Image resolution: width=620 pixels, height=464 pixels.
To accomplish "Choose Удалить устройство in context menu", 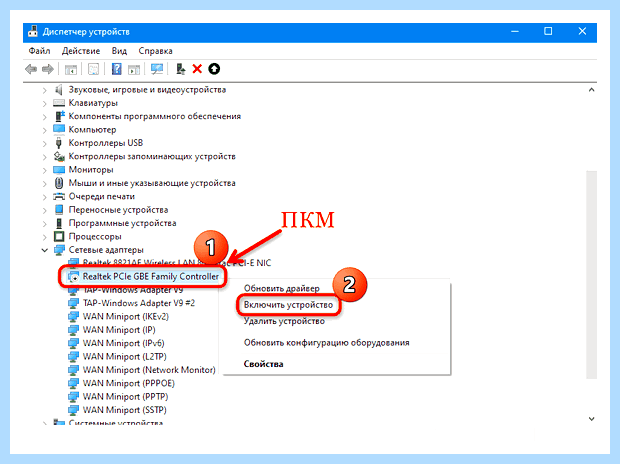I will (x=284, y=321).
